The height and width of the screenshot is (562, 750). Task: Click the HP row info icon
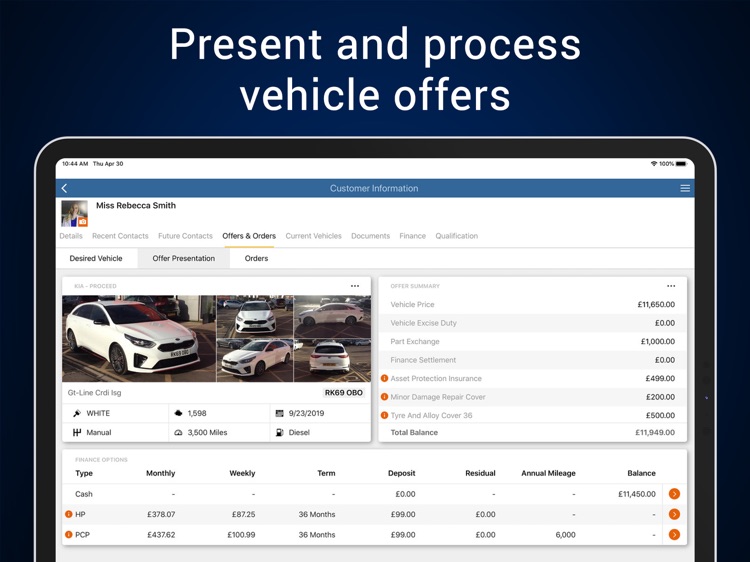click(68, 514)
